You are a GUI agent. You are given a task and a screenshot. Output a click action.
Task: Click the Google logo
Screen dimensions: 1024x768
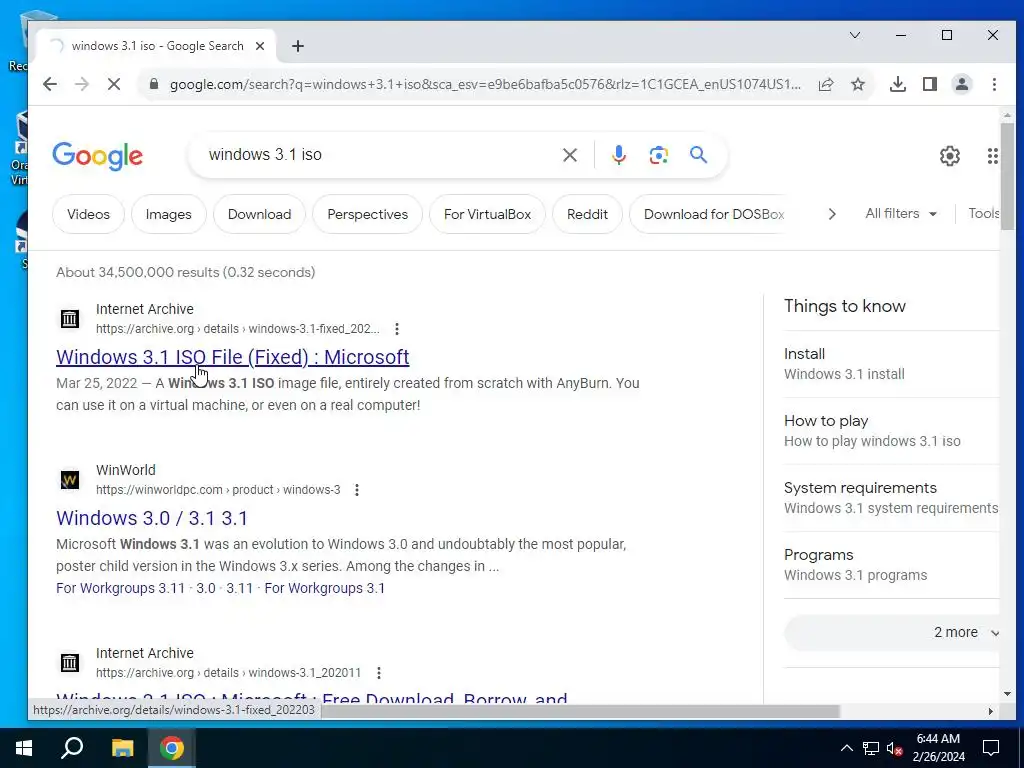(x=97, y=156)
